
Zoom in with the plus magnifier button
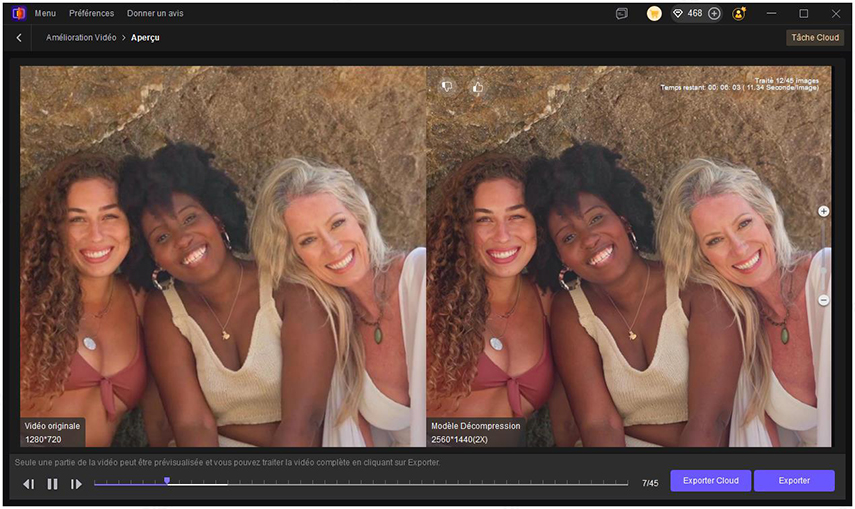824,212
